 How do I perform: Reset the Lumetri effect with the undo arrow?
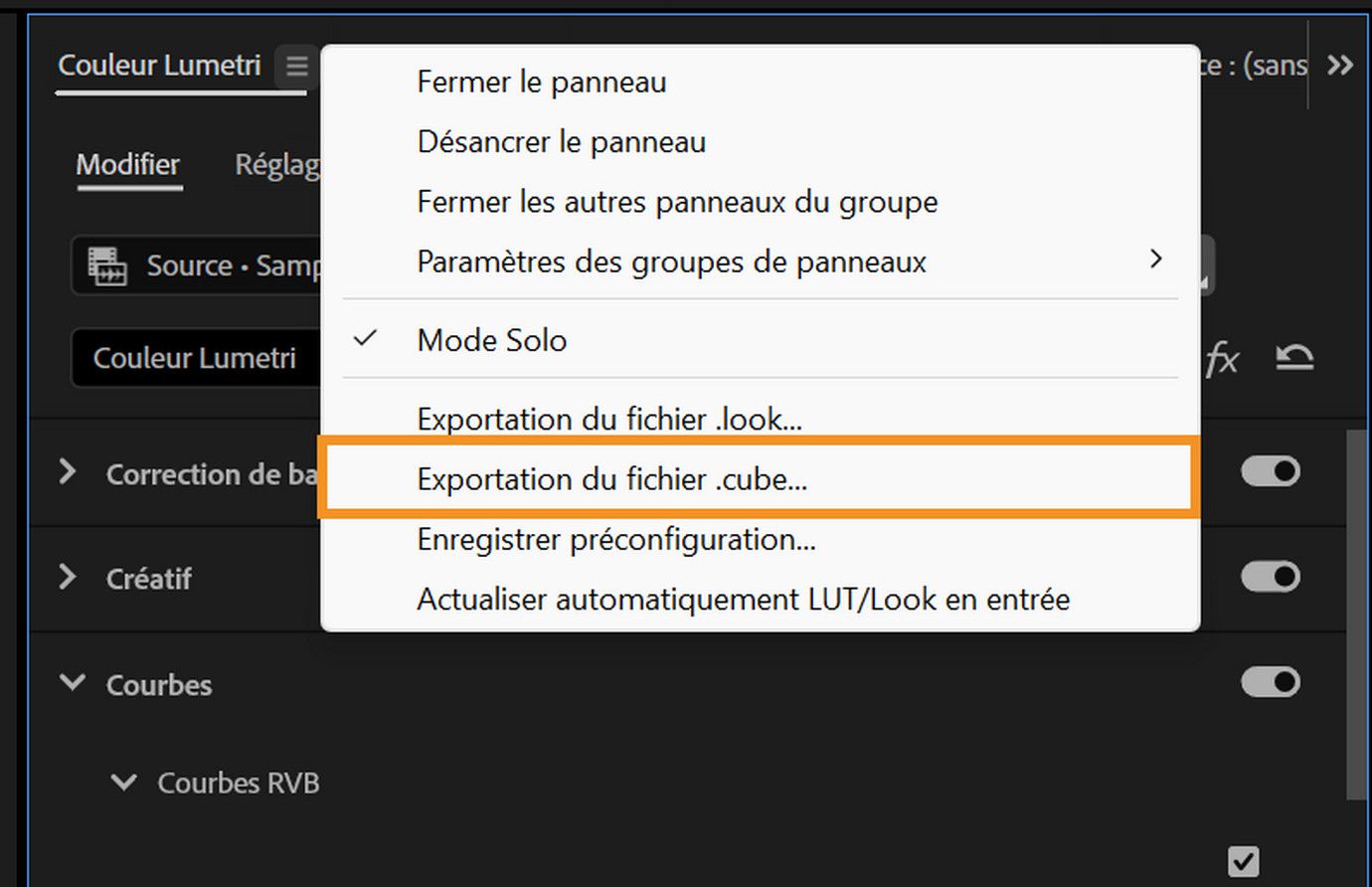[1293, 358]
